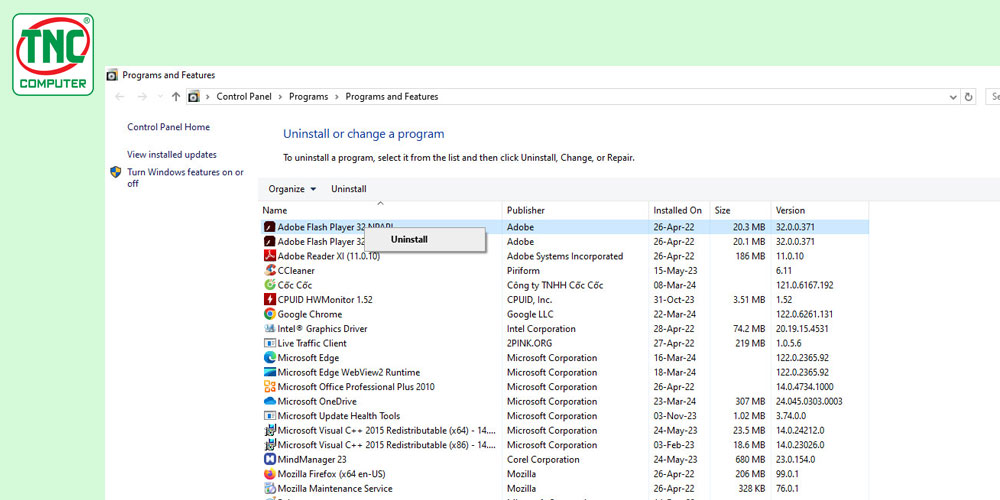Screen dimensions: 1000x500
Task: Click the search box in the window
Action: [993, 97]
